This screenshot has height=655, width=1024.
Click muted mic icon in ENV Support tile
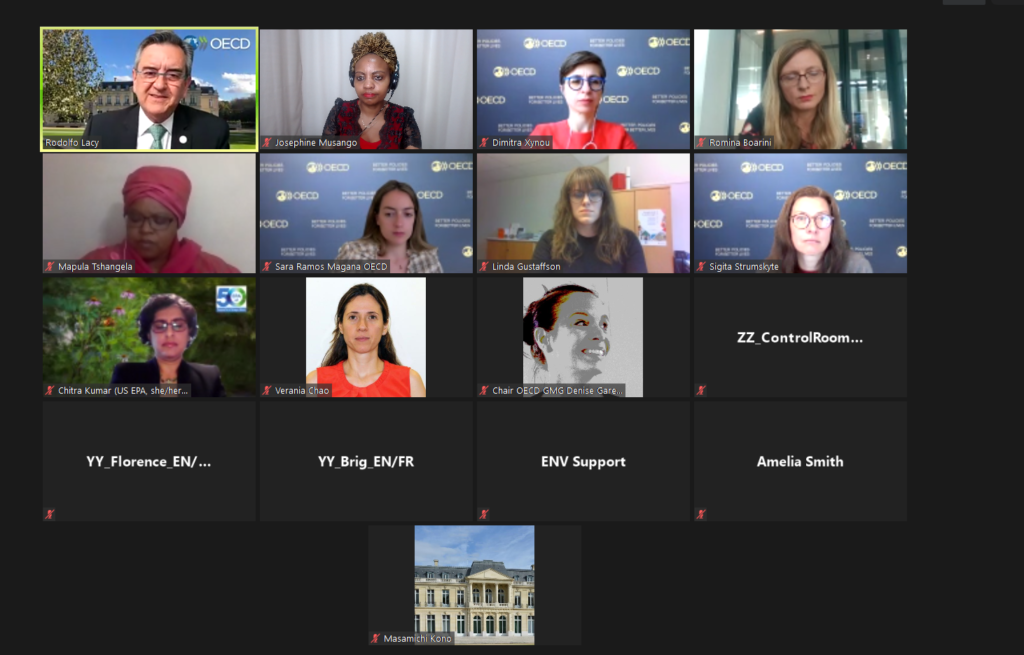coord(484,515)
